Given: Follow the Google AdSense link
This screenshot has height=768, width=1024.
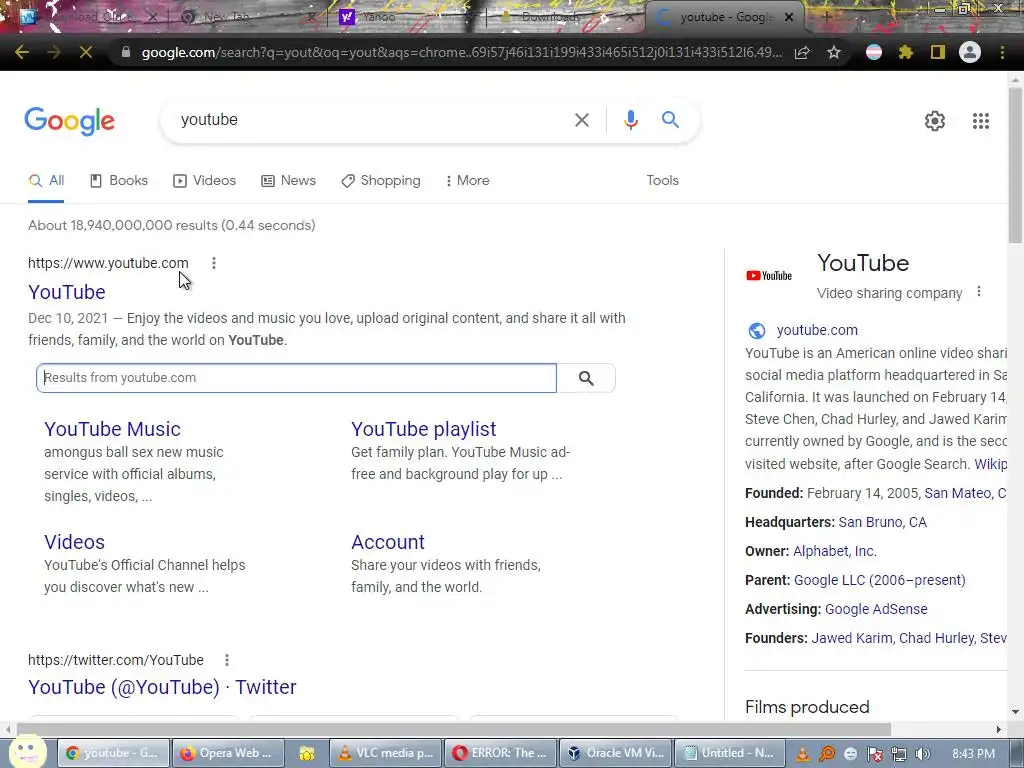Looking at the screenshot, I should click(876, 609).
